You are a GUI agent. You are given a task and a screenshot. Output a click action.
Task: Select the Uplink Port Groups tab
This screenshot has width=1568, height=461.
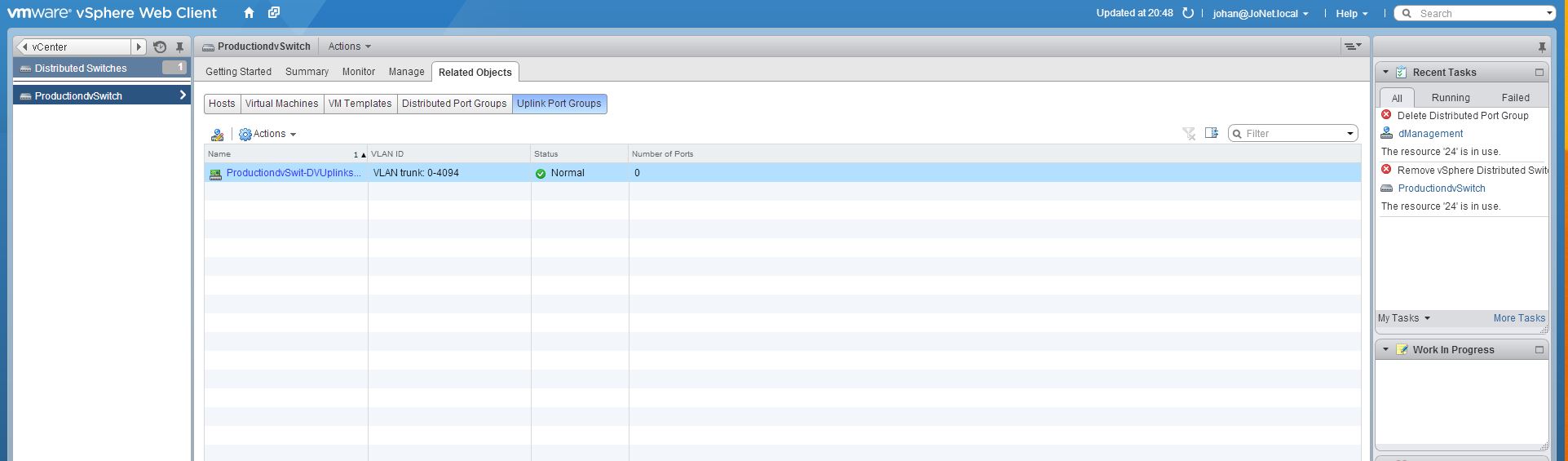(559, 104)
